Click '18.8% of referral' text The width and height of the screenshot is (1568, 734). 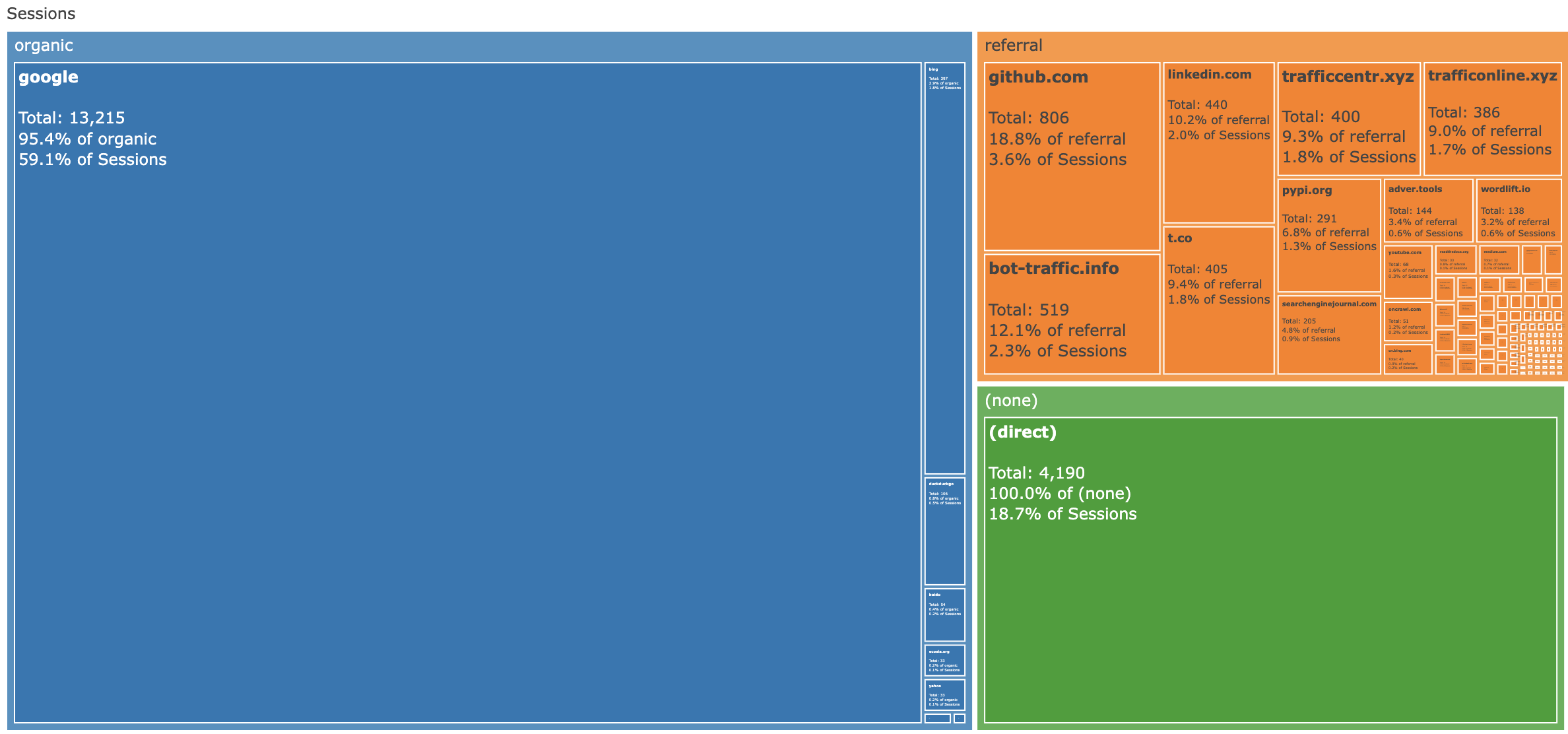(1057, 139)
